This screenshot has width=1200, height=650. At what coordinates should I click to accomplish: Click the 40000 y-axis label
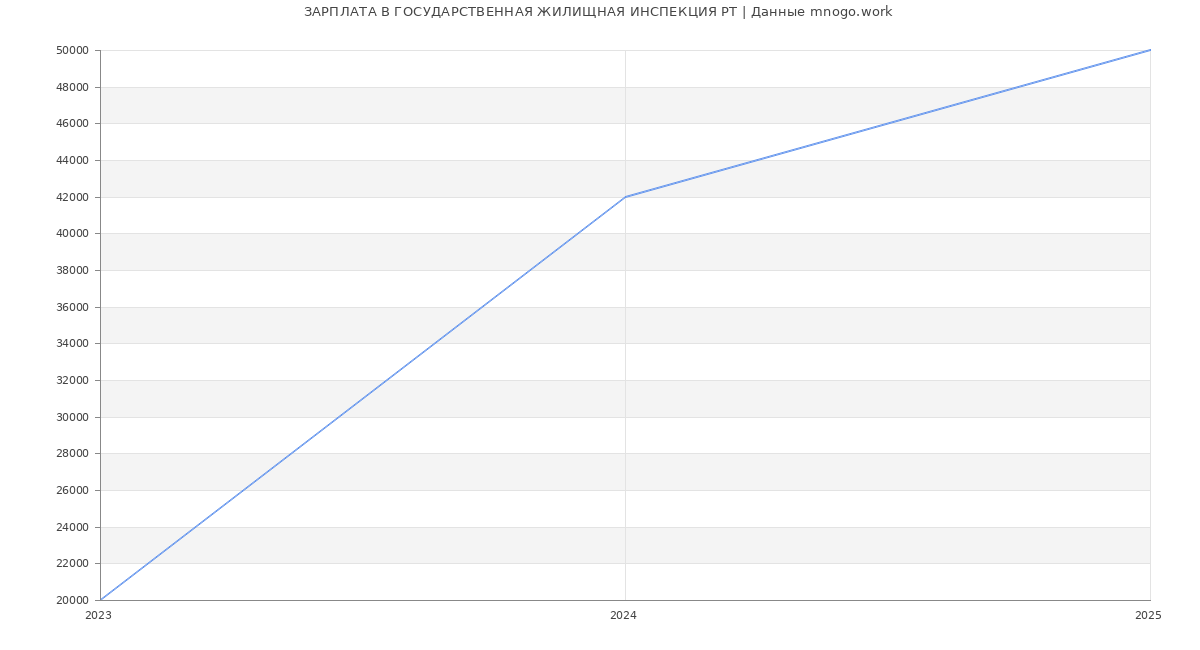(x=72, y=233)
